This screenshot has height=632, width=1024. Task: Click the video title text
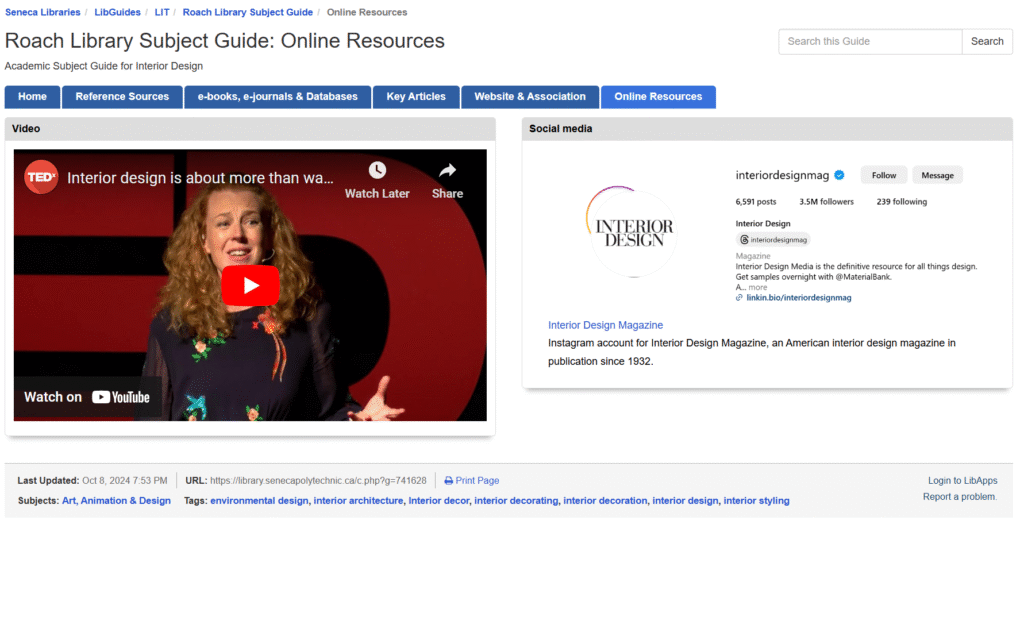[200, 178]
